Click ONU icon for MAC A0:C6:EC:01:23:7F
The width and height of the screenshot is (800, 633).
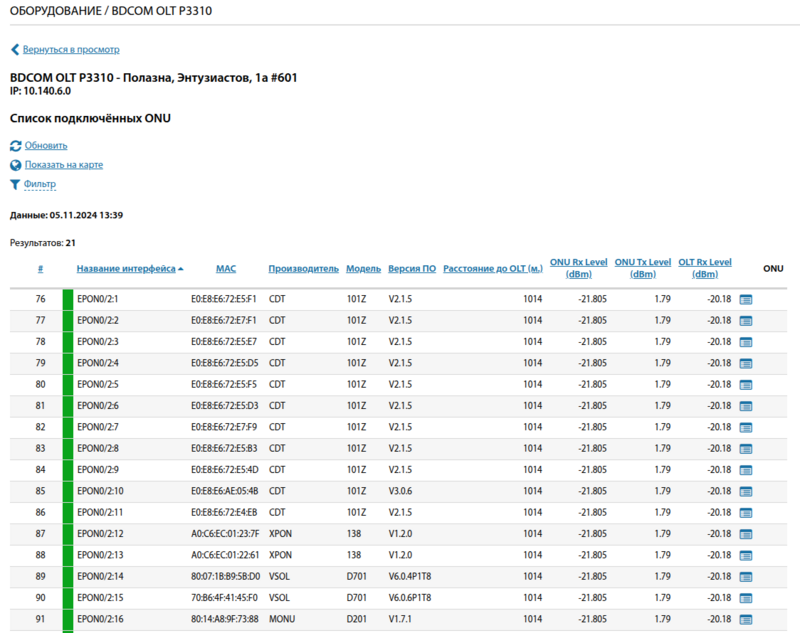pos(745,534)
